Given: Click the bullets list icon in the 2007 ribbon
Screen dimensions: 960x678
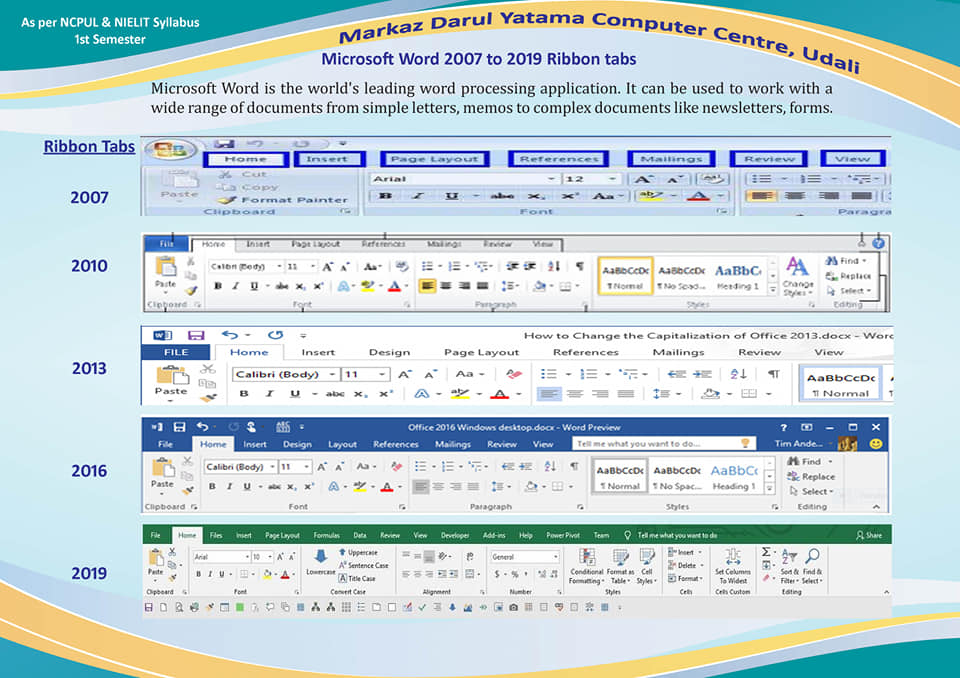Looking at the screenshot, I should (x=761, y=179).
